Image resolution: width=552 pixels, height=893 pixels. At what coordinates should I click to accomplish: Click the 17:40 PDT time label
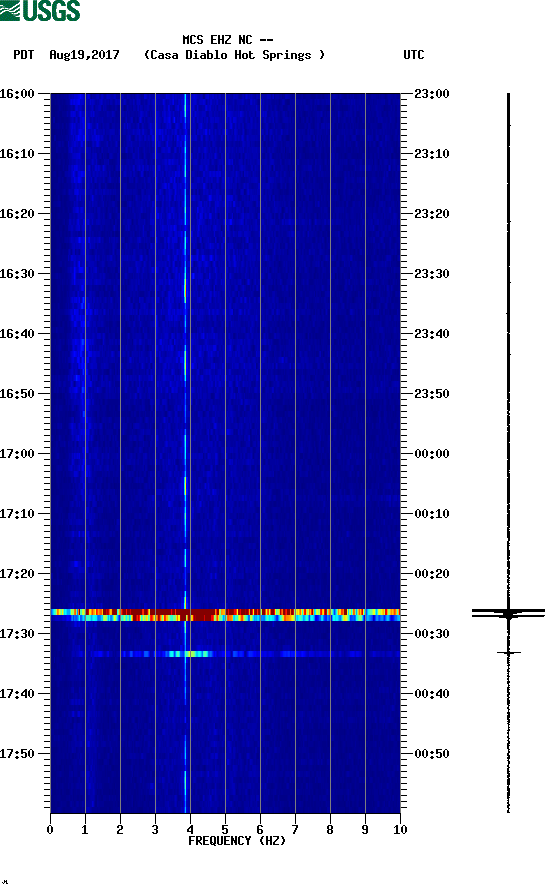(17, 694)
